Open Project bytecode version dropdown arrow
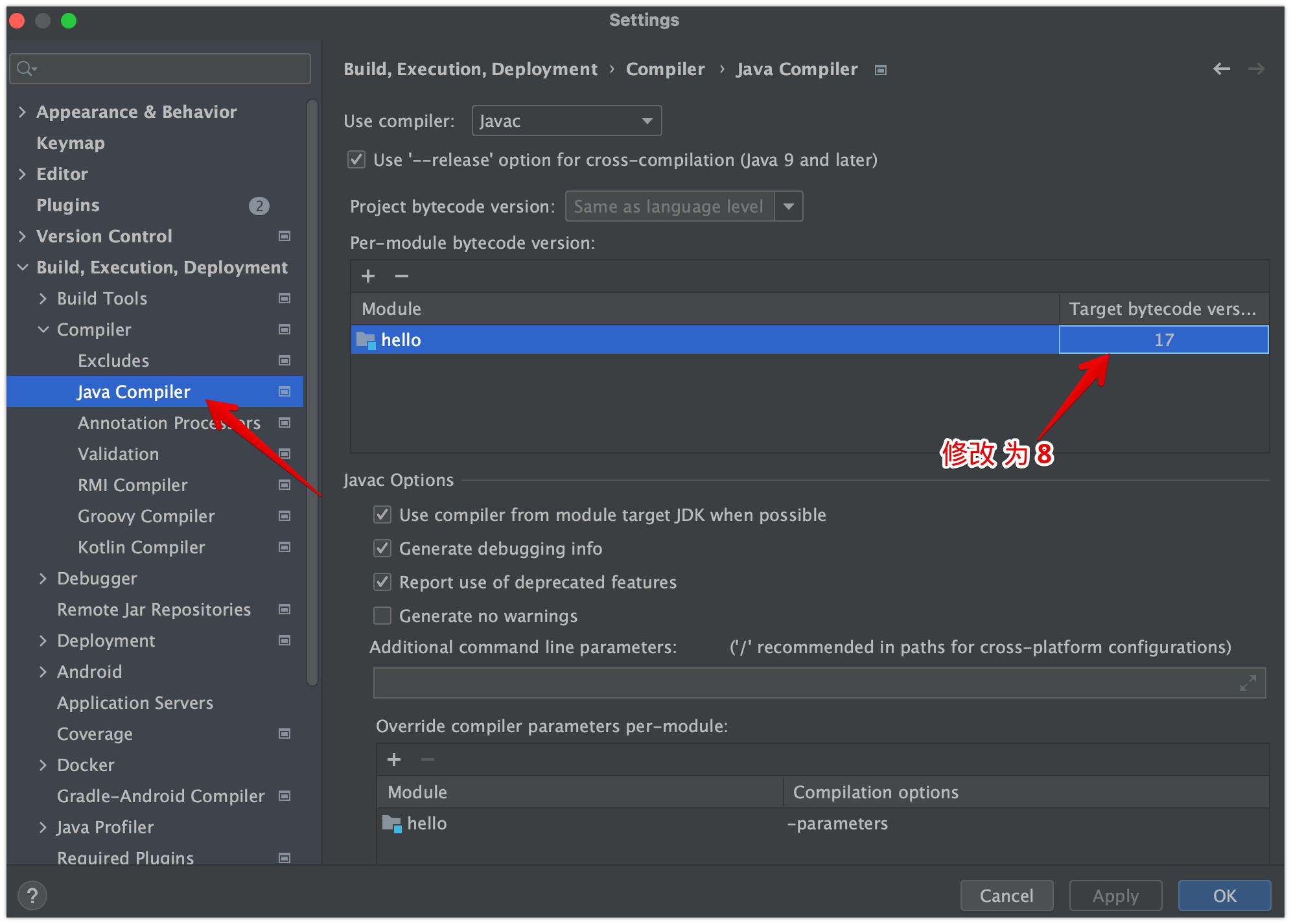Viewport: 1291px width, 924px height. click(x=789, y=207)
